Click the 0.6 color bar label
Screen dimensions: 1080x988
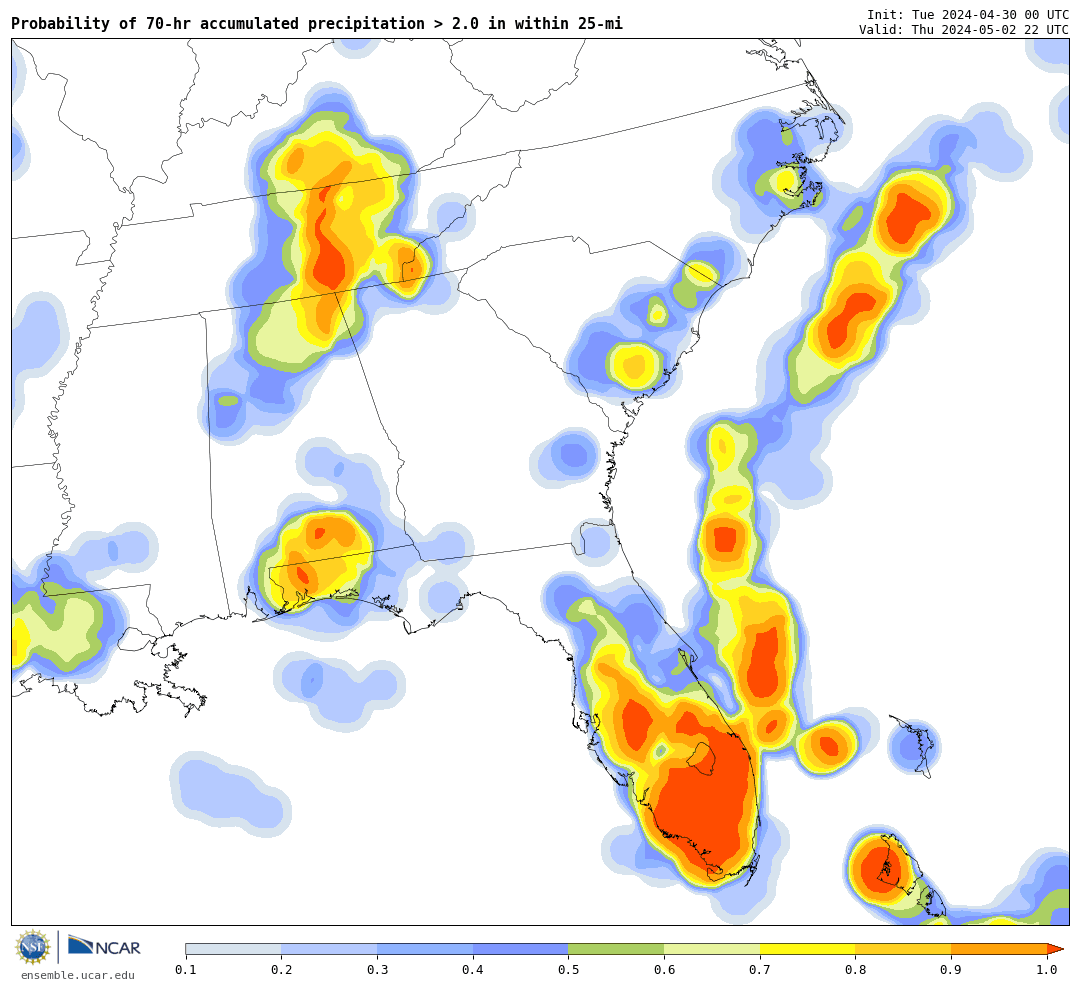point(665,970)
